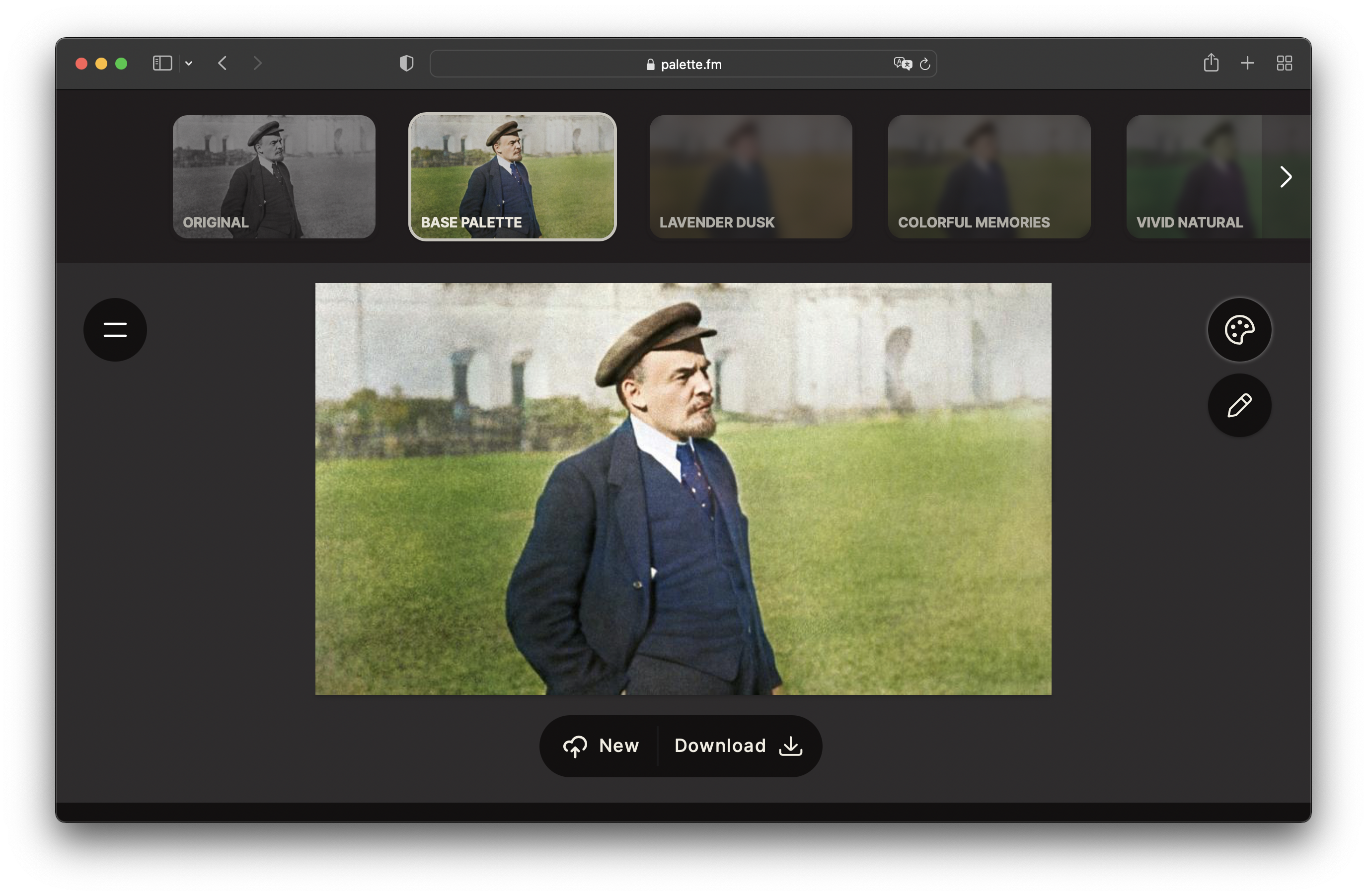1367x896 pixels.
Task: Expand the sidebar dropdown arrow
Action: (188, 63)
